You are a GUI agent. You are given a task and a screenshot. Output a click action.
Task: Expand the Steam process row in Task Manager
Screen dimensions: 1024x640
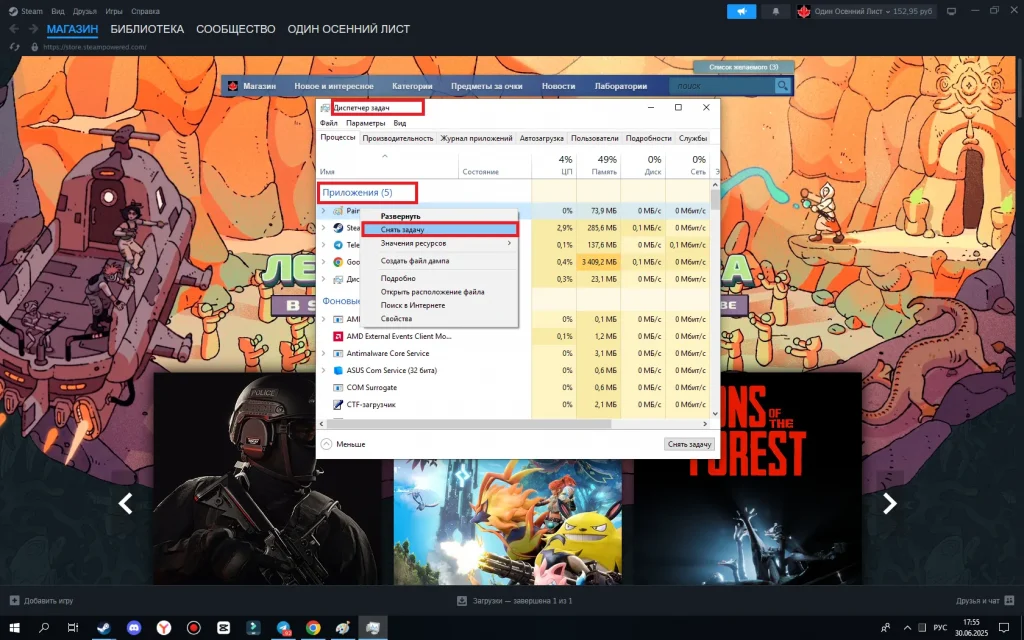[323, 228]
